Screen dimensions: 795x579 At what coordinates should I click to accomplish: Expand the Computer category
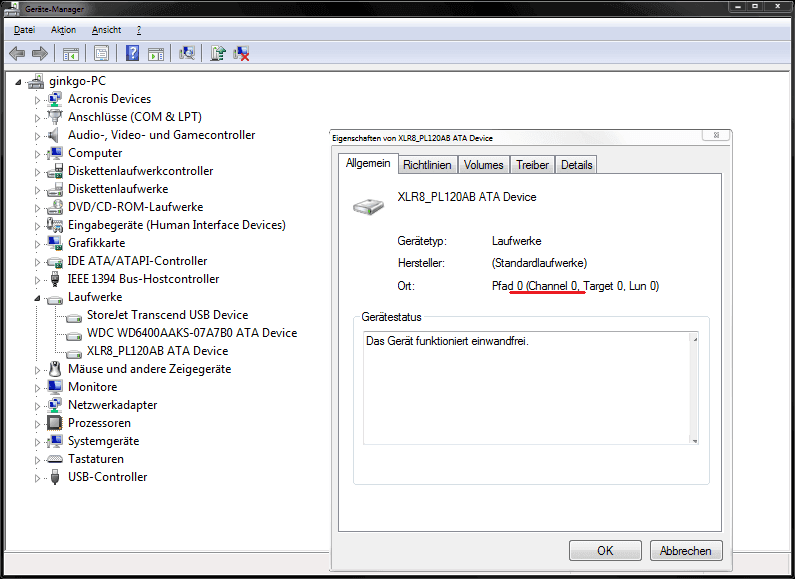tap(37, 154)
